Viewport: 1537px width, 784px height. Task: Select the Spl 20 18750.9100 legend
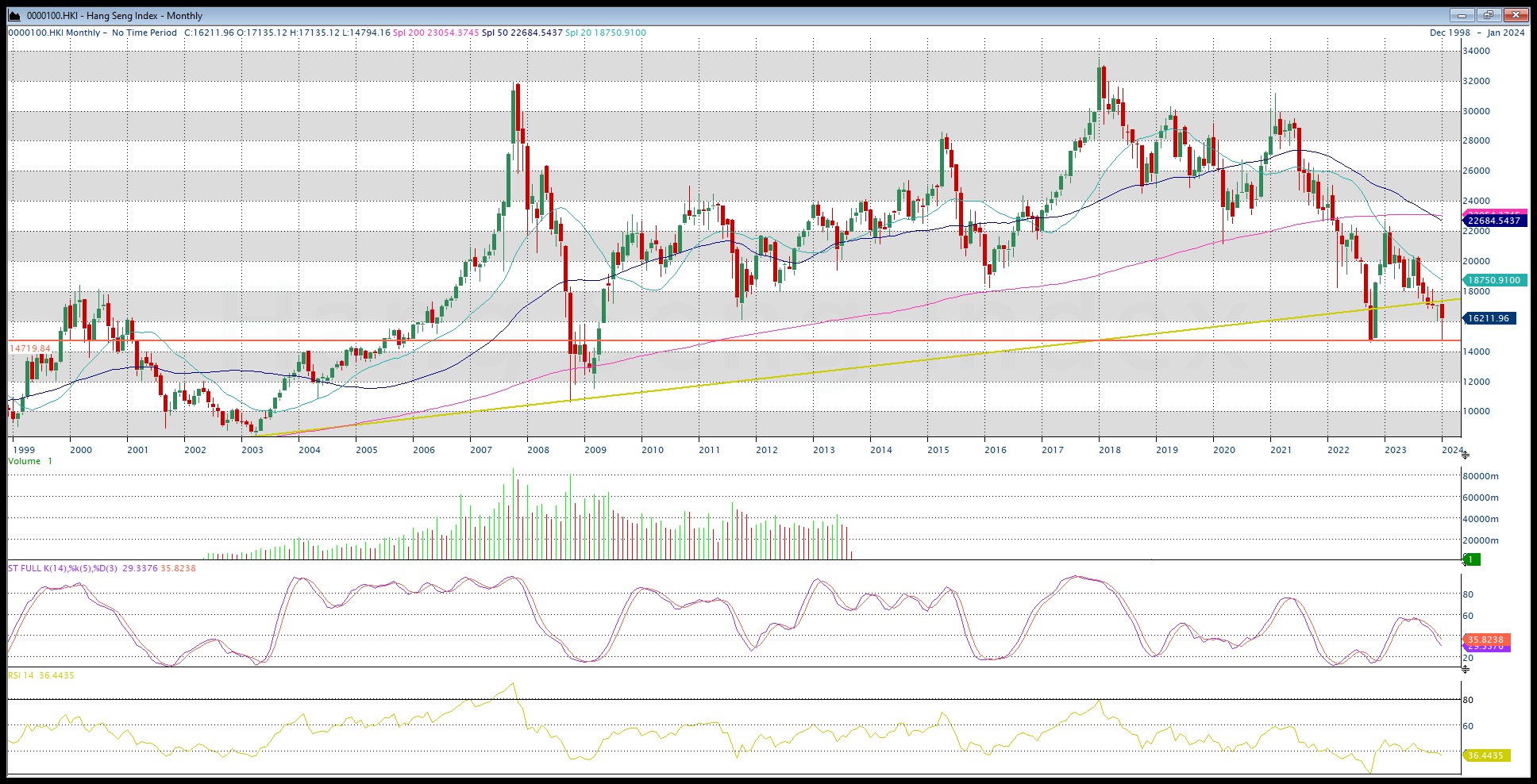pos(606,33)
